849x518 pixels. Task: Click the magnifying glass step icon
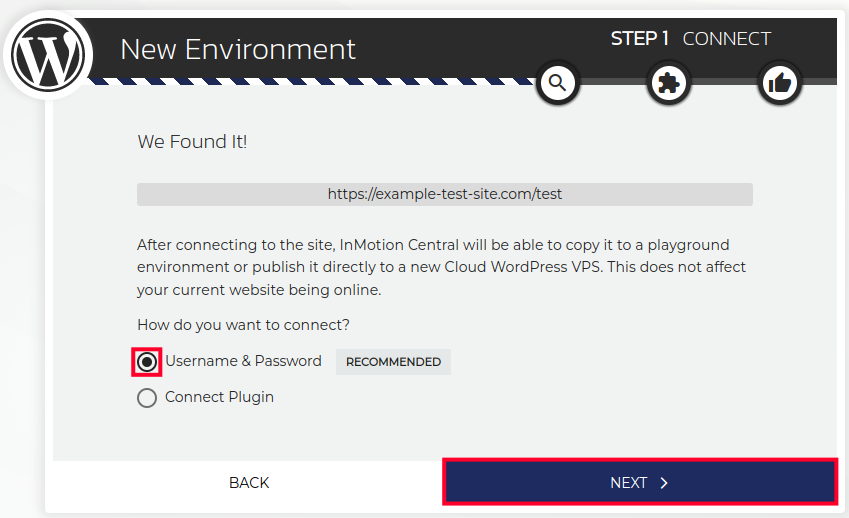coord(558,83)
